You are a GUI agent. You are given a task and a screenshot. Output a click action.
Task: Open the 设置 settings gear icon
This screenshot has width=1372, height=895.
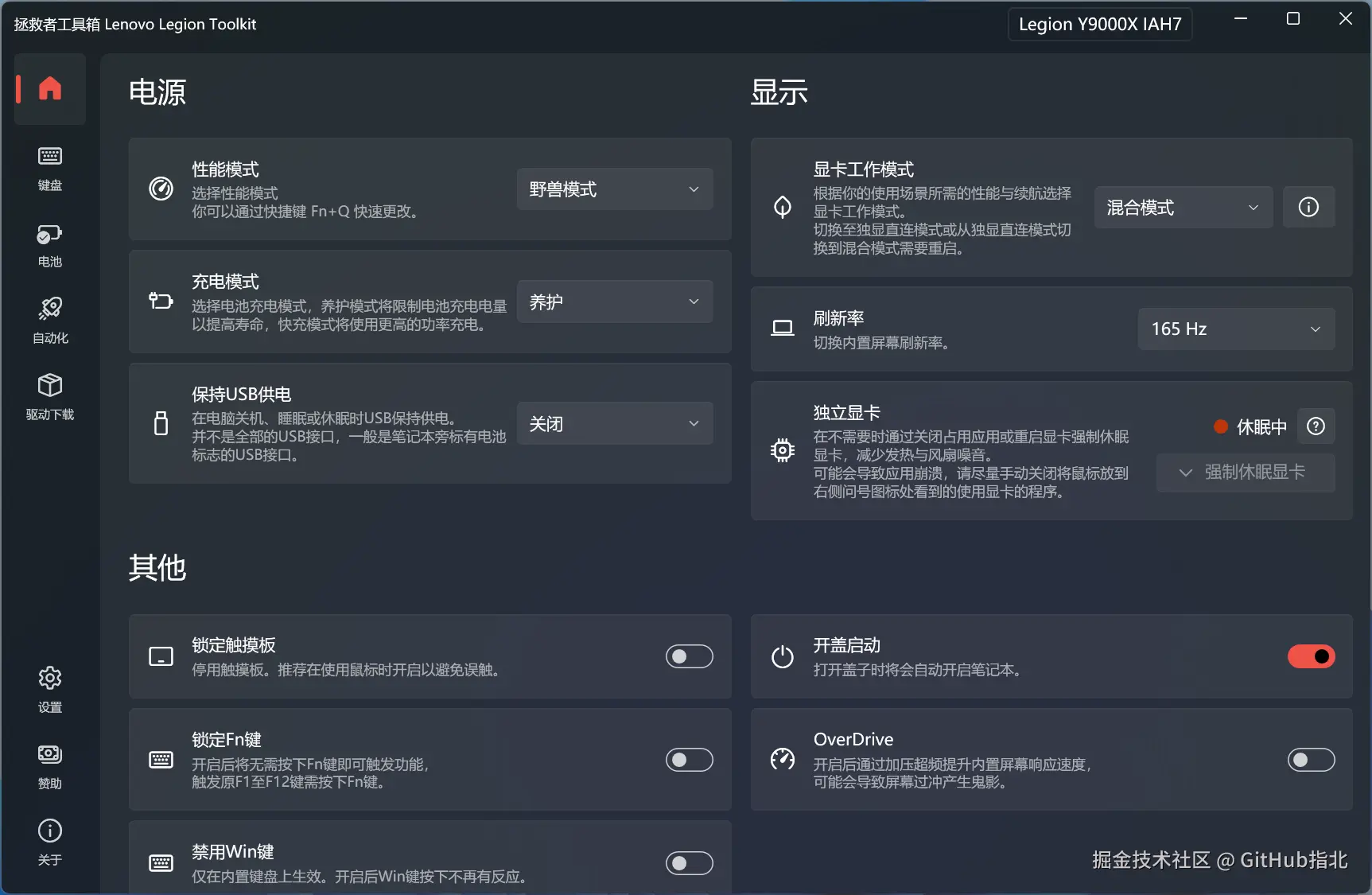point(50,678)
